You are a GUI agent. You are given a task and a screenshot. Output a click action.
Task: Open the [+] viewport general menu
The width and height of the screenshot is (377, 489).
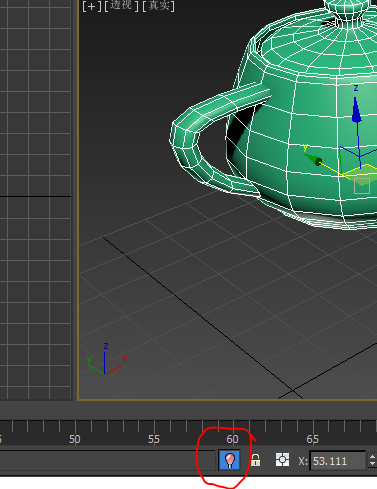coord(91,6)
